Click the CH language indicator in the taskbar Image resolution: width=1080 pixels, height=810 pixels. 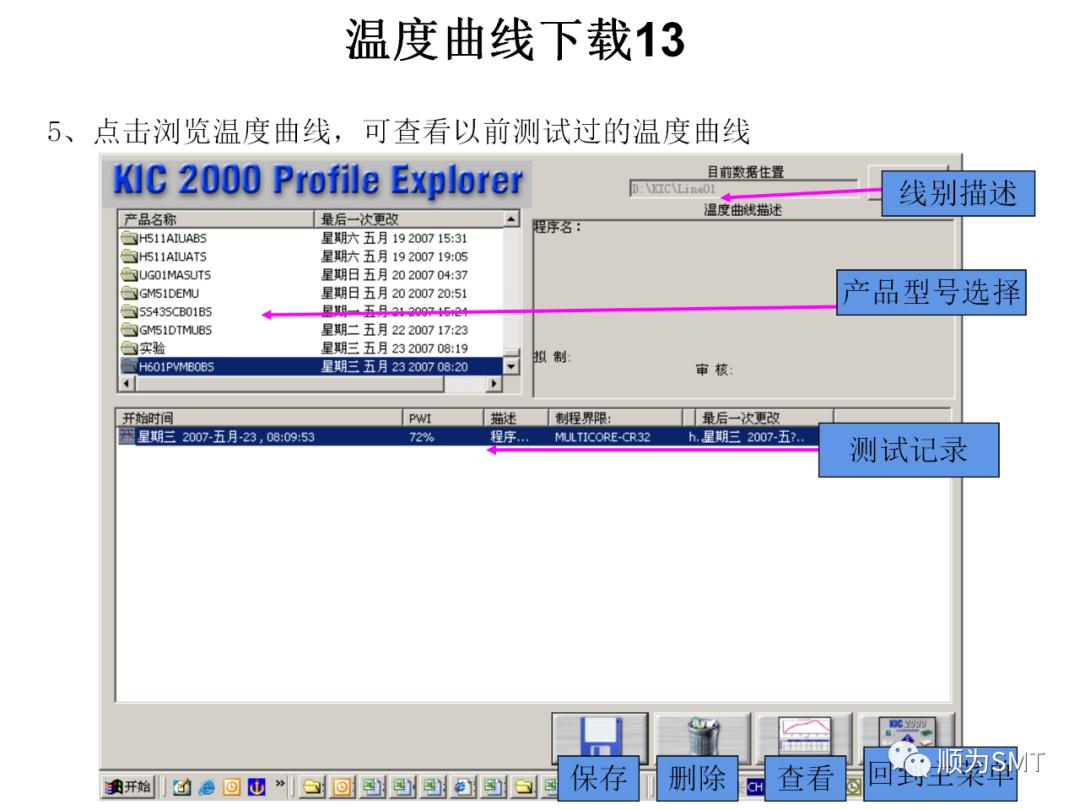click(x=755, y=787)
